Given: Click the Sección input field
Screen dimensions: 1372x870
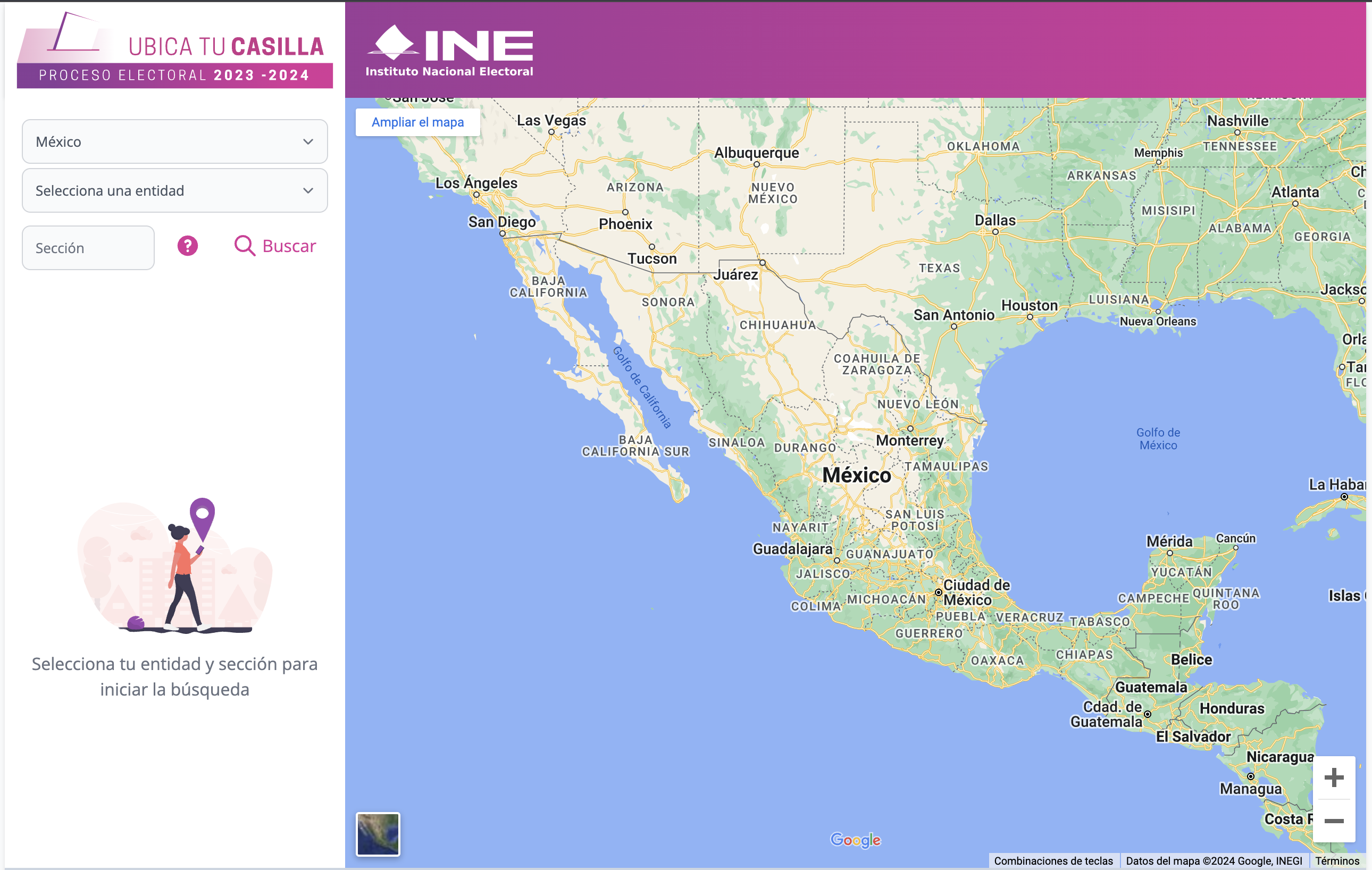Looking at the screenshot, I should [88, 248].
